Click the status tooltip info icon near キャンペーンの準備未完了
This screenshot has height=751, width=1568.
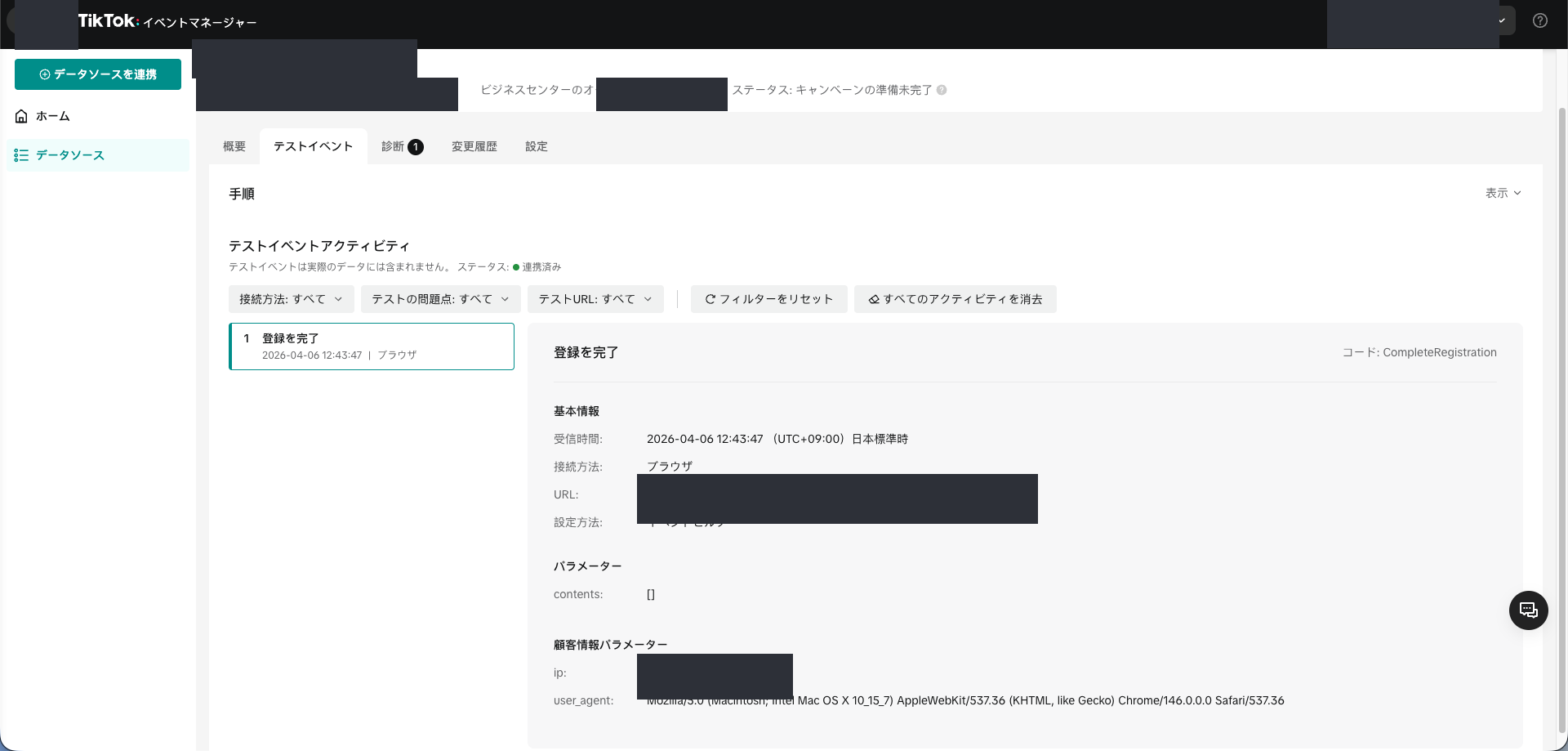[943, 90]
